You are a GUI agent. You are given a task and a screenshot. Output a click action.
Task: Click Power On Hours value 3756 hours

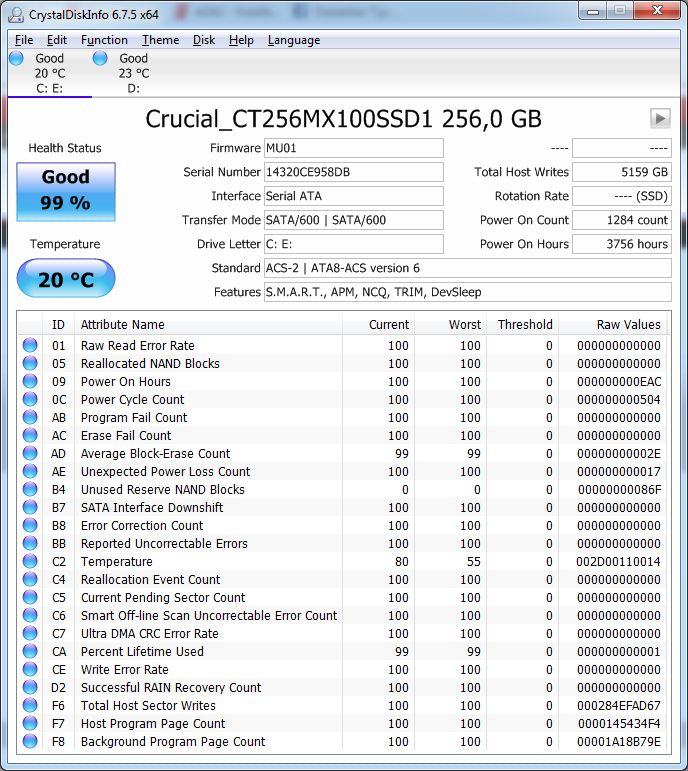622,244
